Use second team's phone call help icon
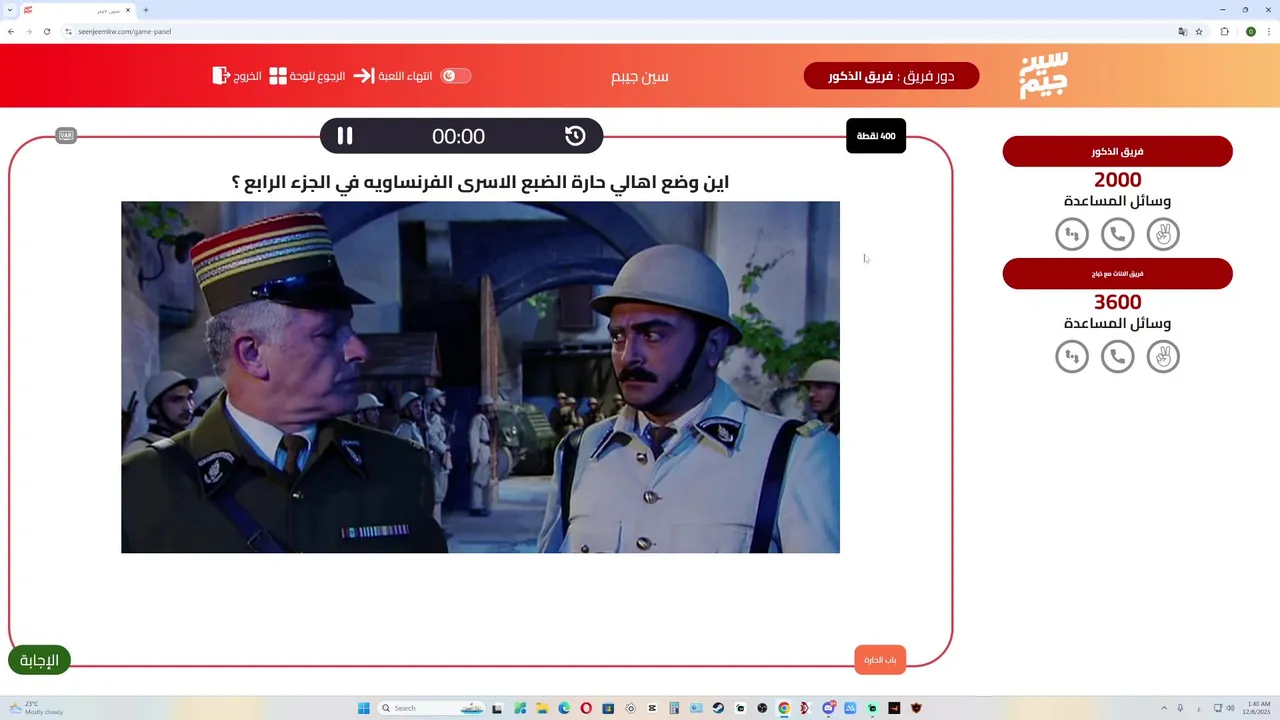 [x=1117, y=356]
